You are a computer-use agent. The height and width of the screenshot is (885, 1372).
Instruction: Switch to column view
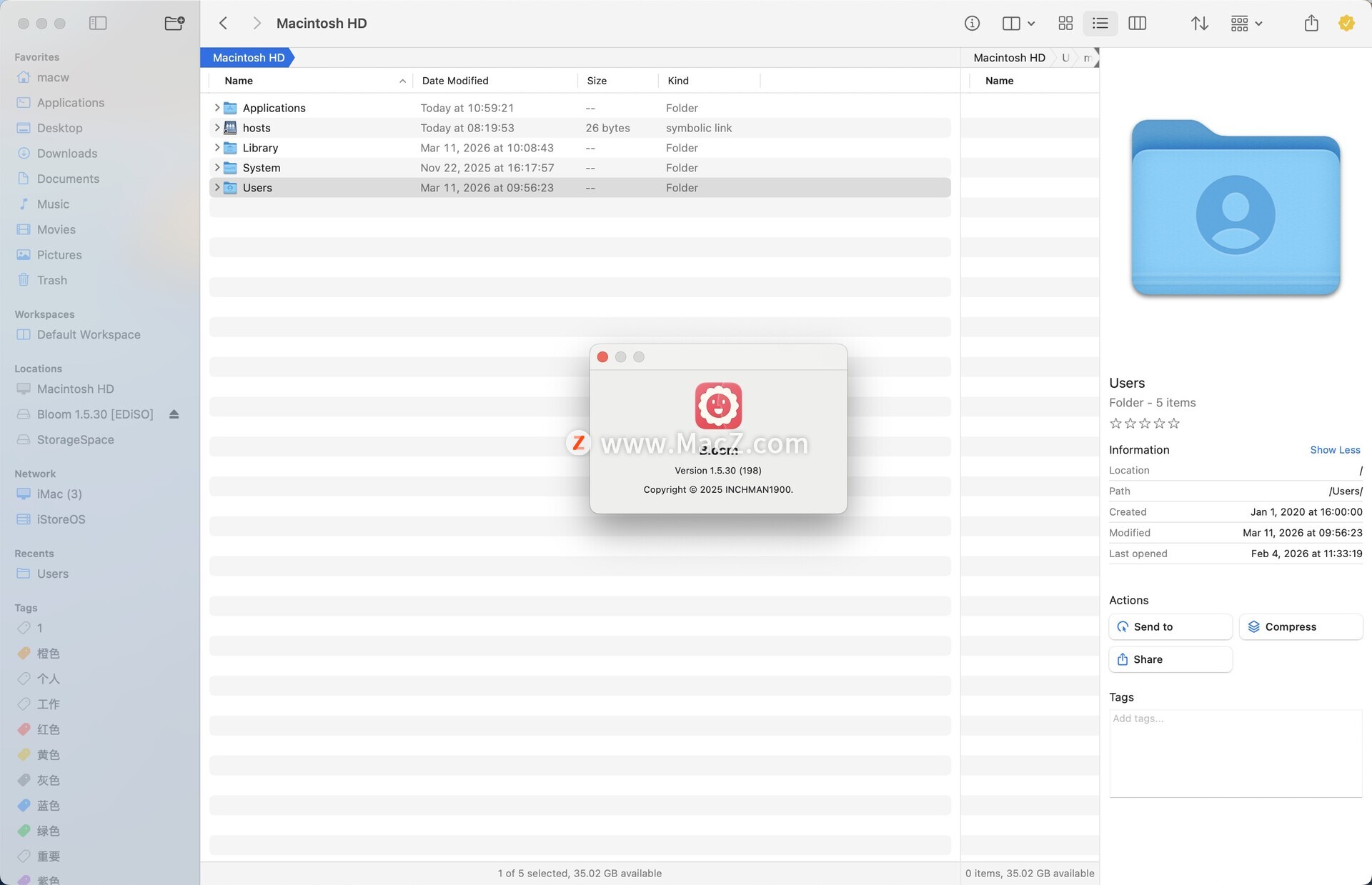pos(1137,23)
